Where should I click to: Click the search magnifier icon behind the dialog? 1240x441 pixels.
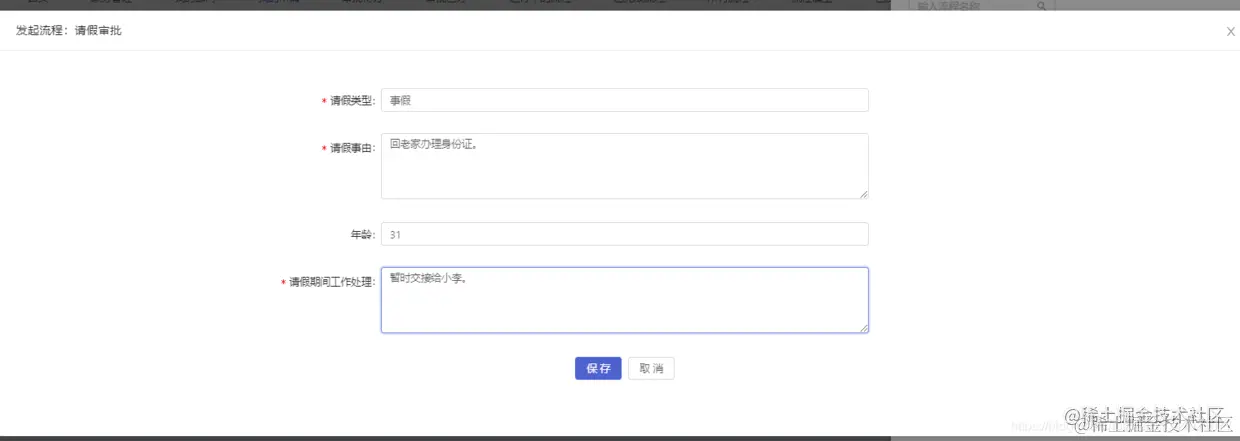1041,6
